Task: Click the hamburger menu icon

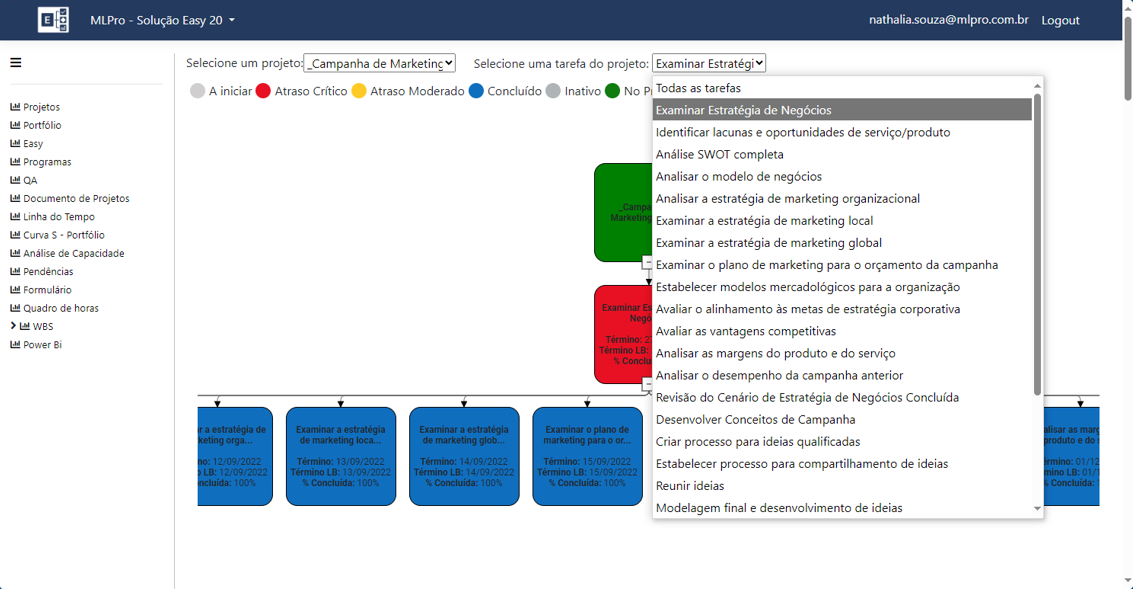Action: (16, 63)
